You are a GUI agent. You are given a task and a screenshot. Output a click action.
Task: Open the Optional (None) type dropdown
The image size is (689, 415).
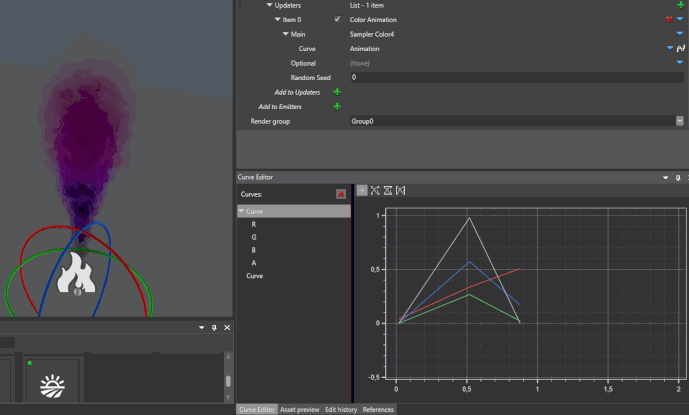[x=680, y=63]
